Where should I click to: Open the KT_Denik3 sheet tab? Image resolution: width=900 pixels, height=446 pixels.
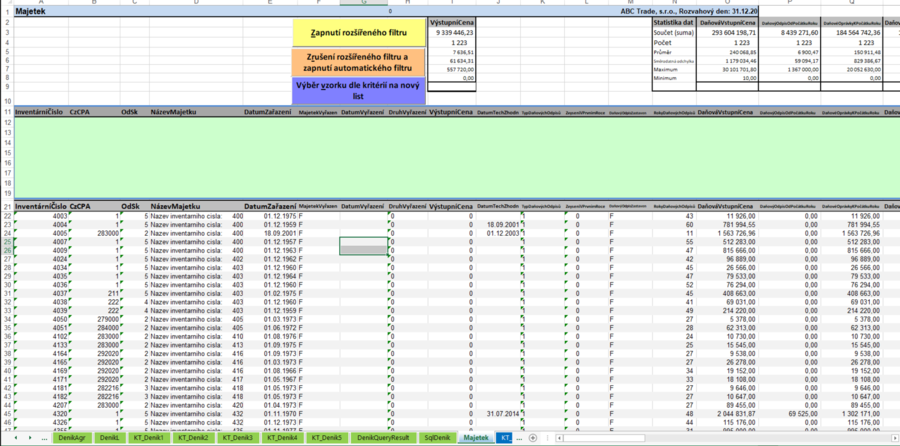pyautogui.click(x=237, y=438)
